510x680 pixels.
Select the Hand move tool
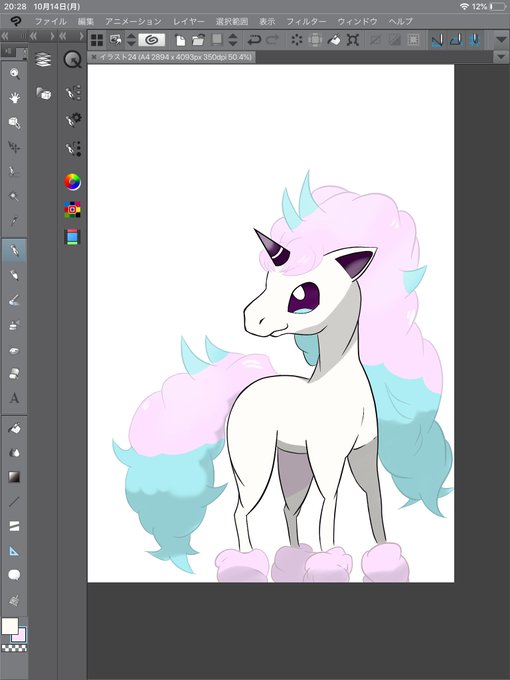coord(14,98)
